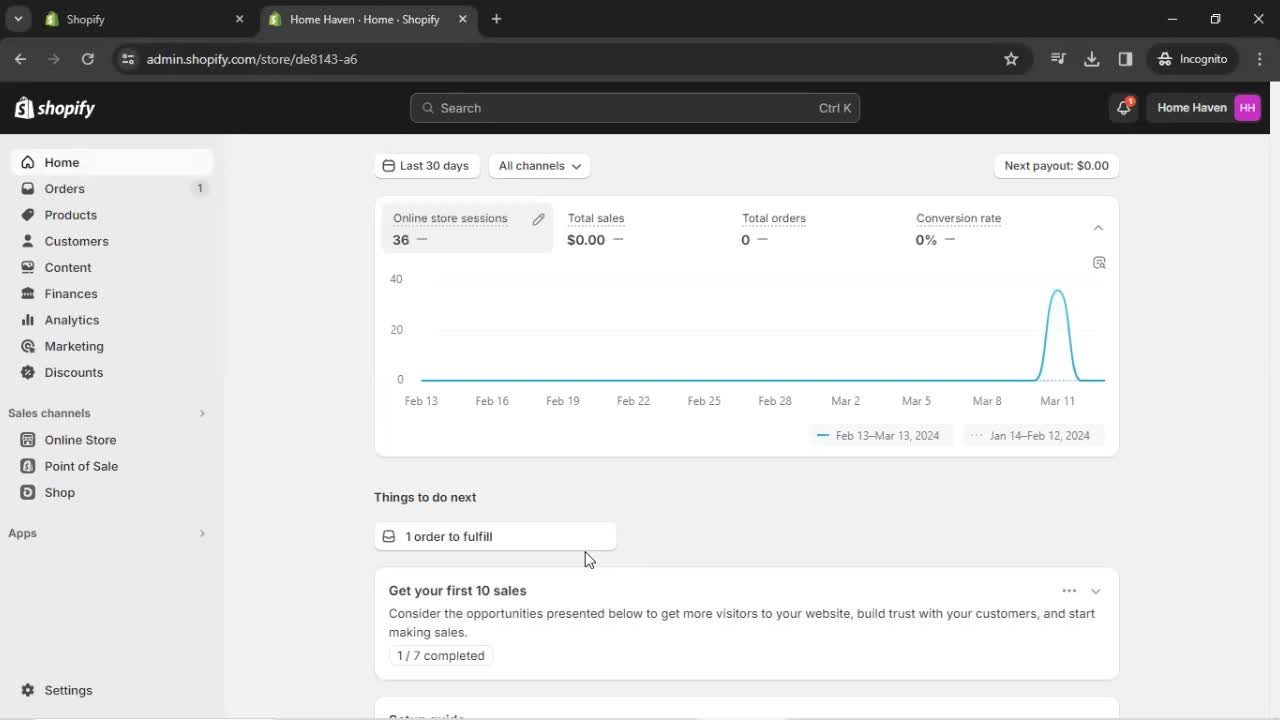Select the Conversion rate metric
The width and height of the screenshot is (1280, 720).
coord(989,228)
